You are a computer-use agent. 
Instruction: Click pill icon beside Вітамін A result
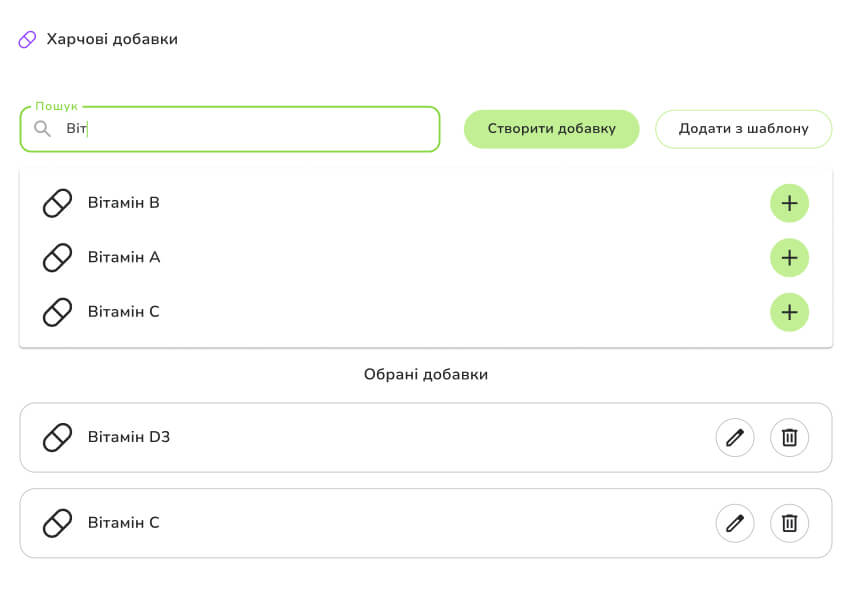(58, 258)
